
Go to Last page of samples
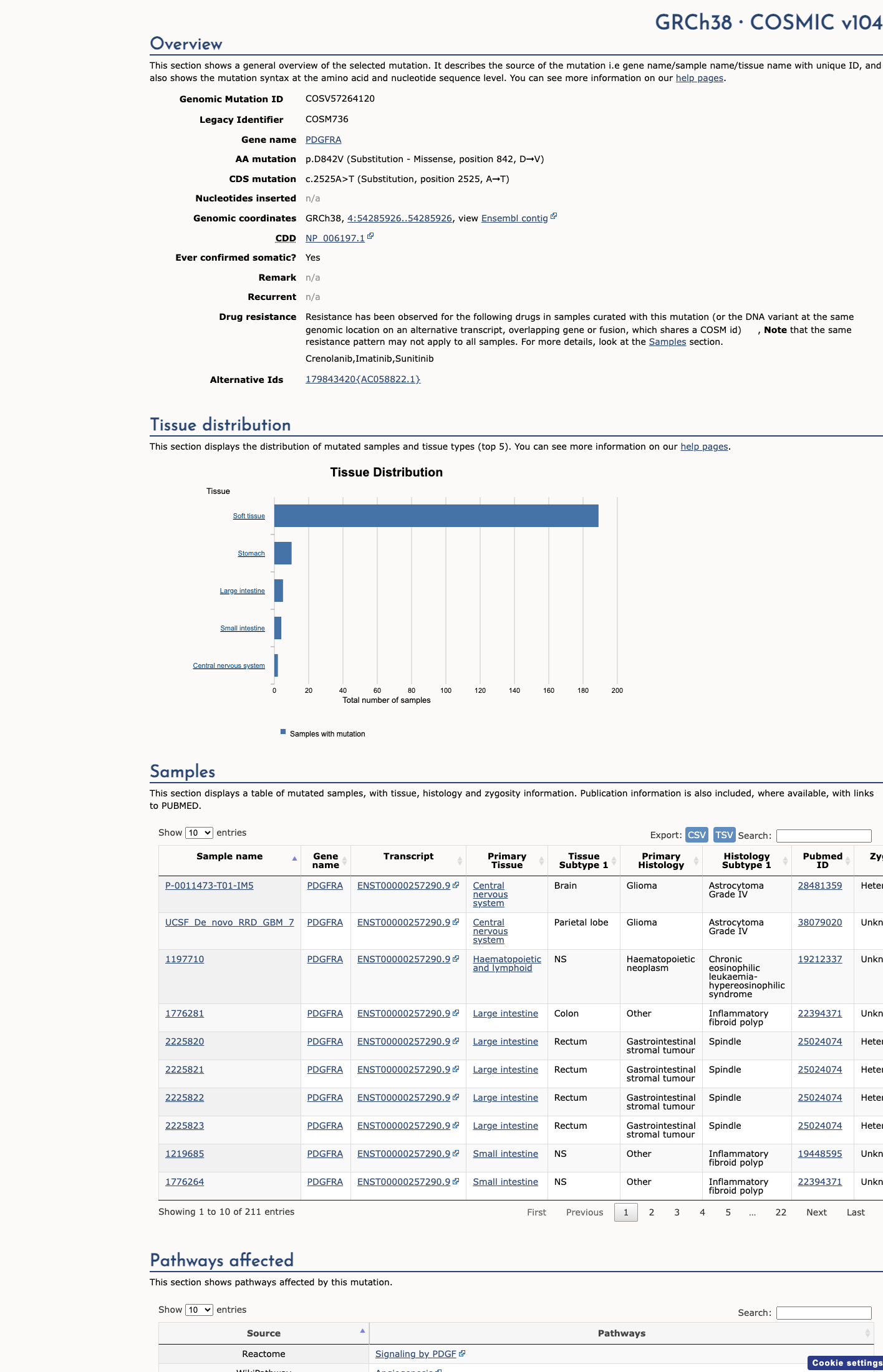click(856, 1212)
